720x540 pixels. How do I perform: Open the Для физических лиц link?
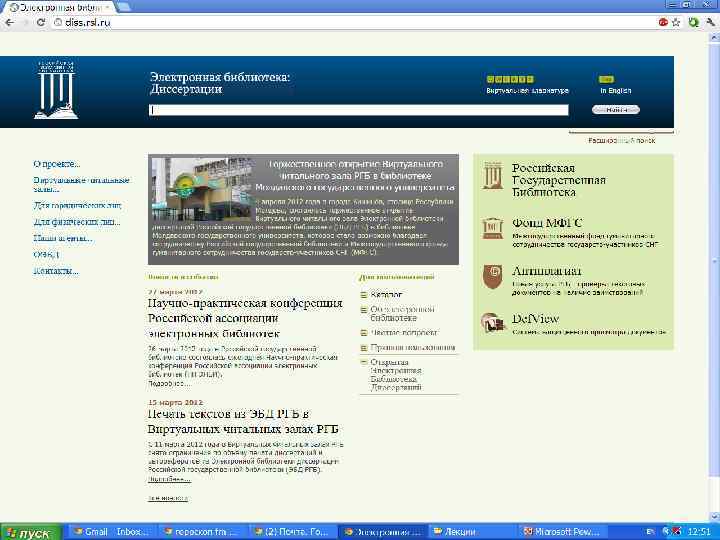click(77, 222)
